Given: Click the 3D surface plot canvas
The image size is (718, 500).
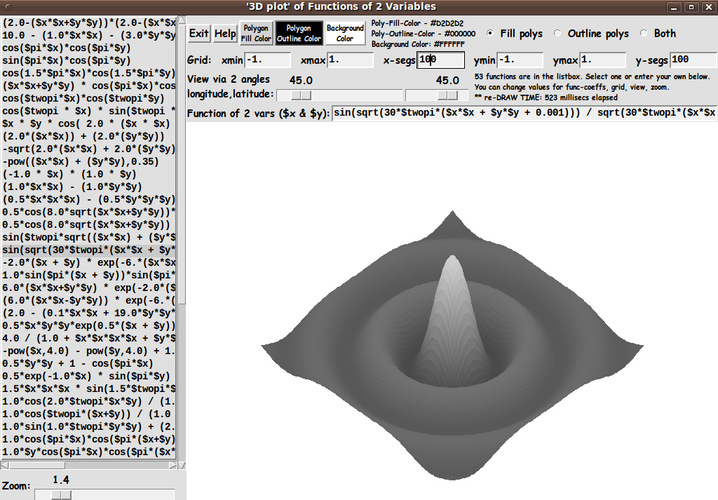Looking at the screenshot, I should (452, 311).
